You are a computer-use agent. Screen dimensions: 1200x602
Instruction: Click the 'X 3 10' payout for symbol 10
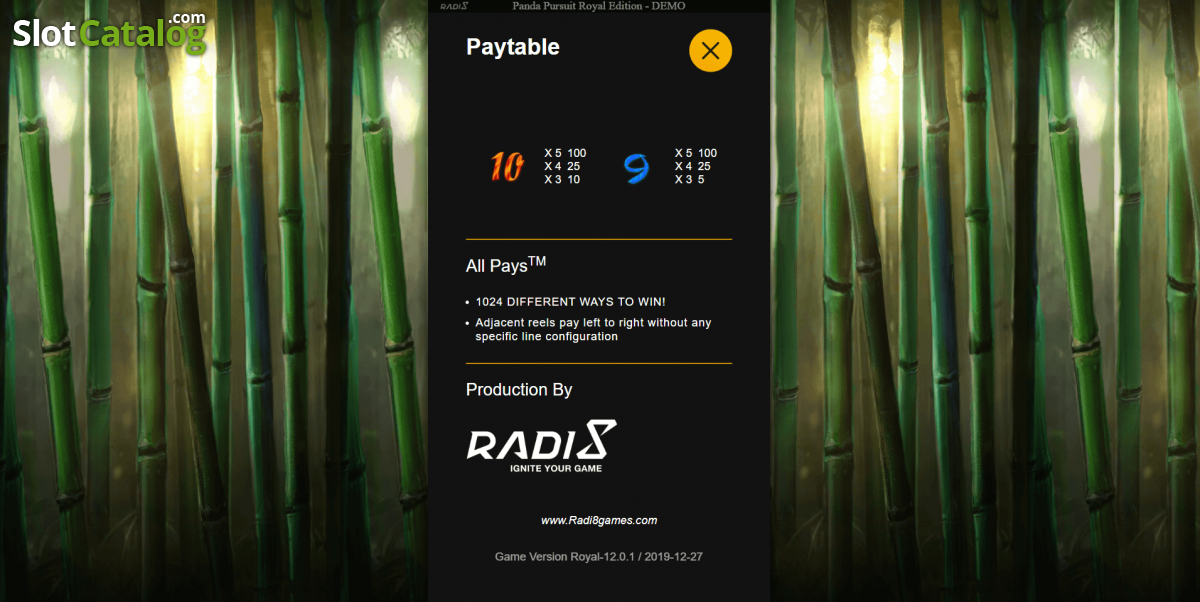pyautogui.click(x=562, y=180)
